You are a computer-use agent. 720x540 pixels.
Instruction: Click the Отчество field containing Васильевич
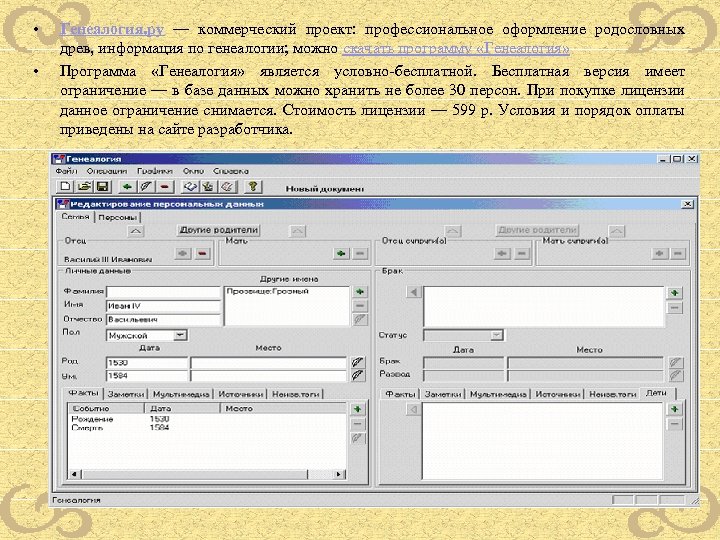pos(163,319)
